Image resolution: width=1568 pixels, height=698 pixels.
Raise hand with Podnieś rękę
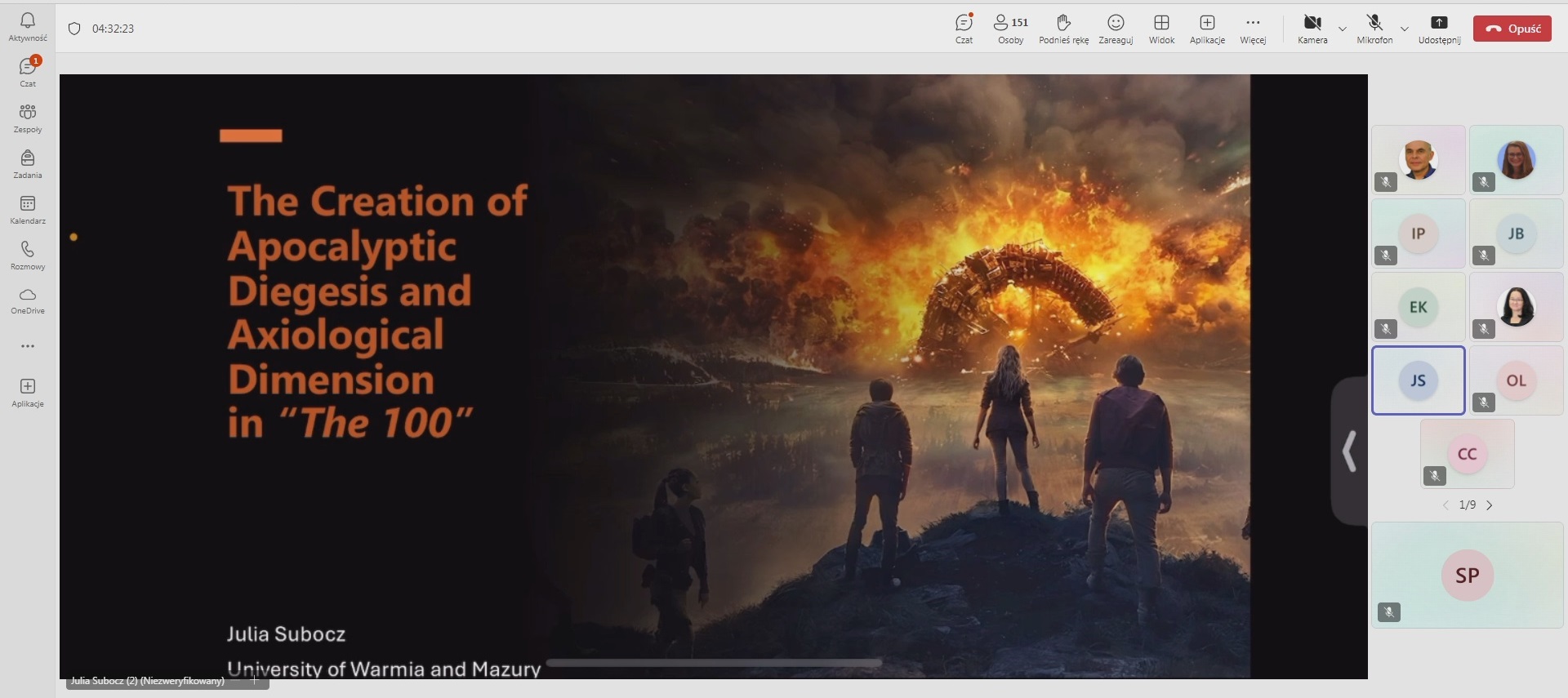pyautogui.click(x=1063, y=29)
